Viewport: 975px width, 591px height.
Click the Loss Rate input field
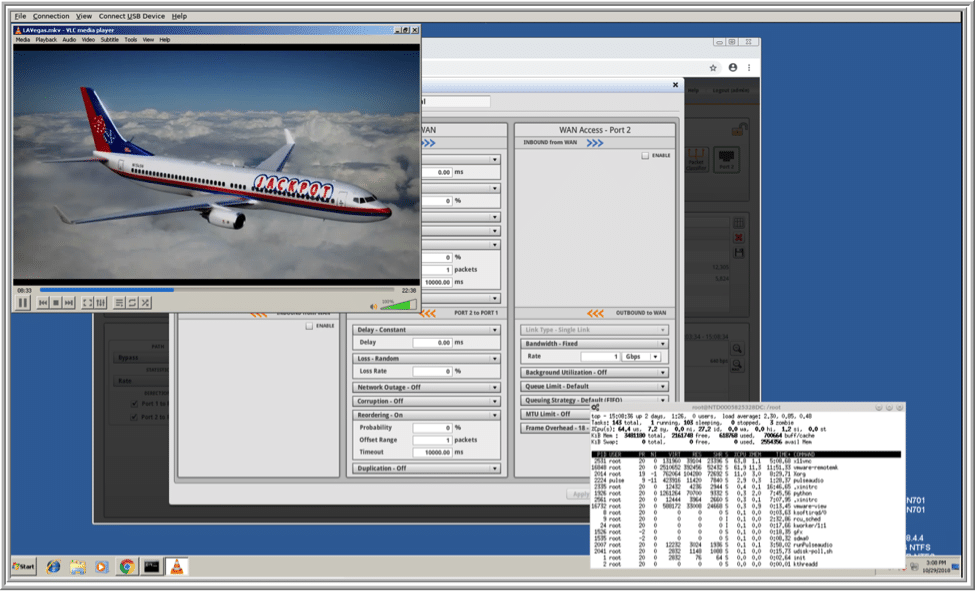[432, 371]
